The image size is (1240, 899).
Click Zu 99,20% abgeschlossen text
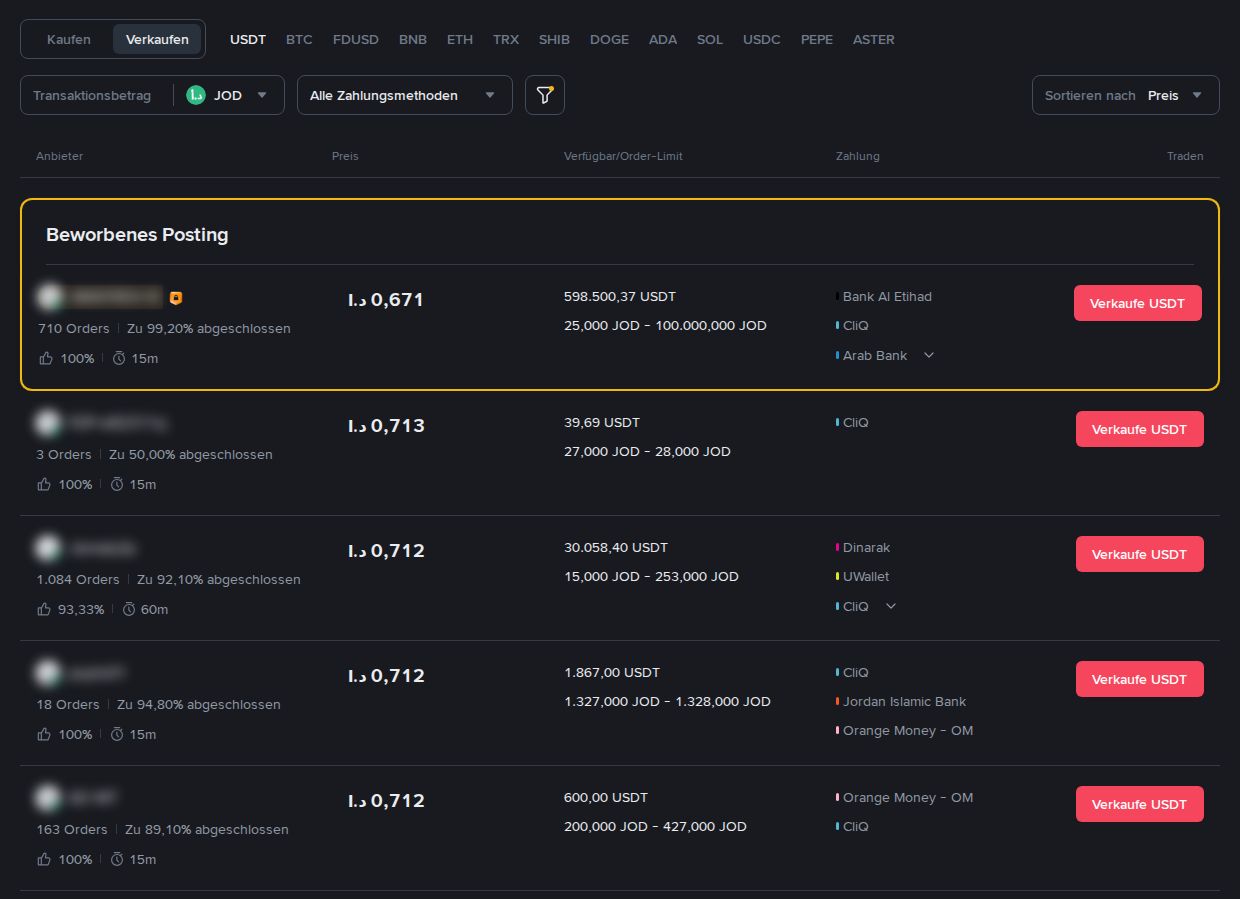pyautogui.click(x=209, y=328)
